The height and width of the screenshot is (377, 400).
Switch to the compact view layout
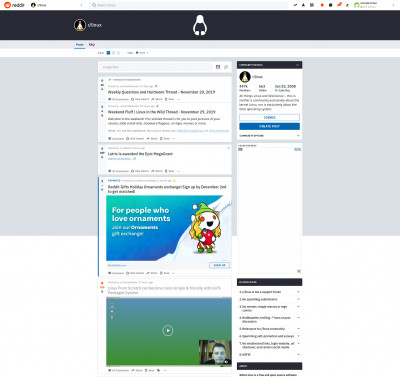pos(118,53)
